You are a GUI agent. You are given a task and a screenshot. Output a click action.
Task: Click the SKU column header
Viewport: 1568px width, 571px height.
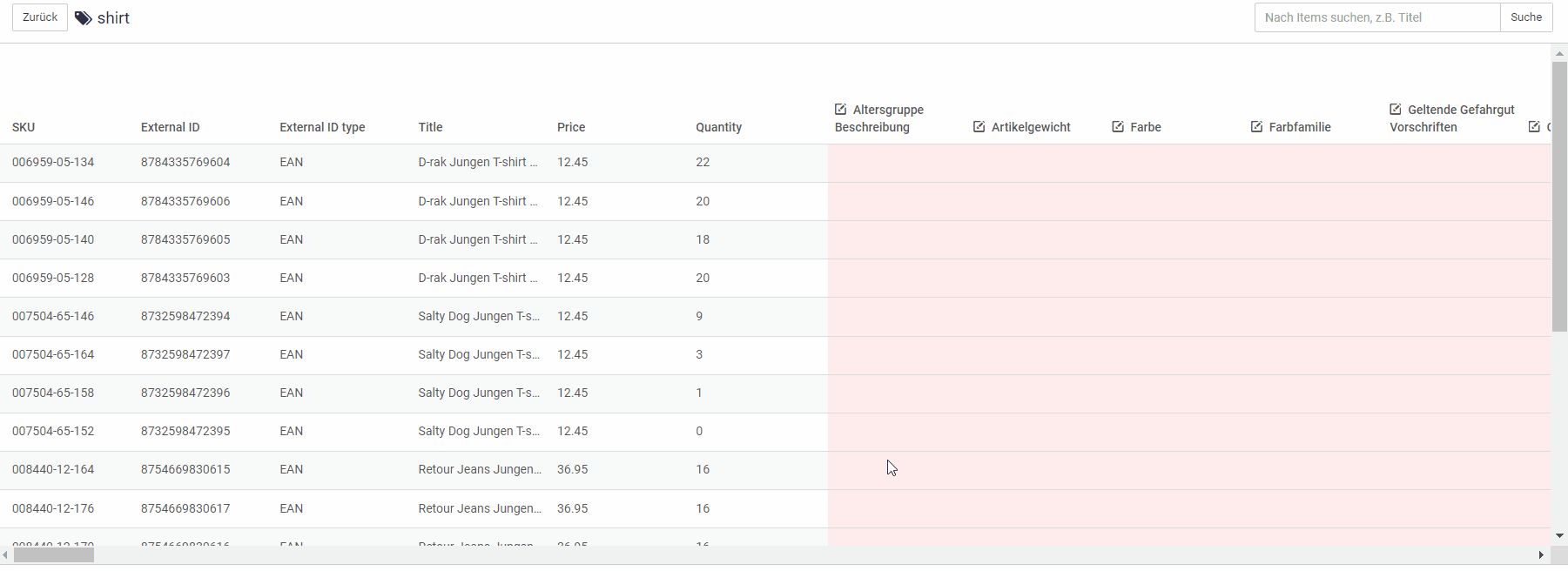[x=24, y=127]
